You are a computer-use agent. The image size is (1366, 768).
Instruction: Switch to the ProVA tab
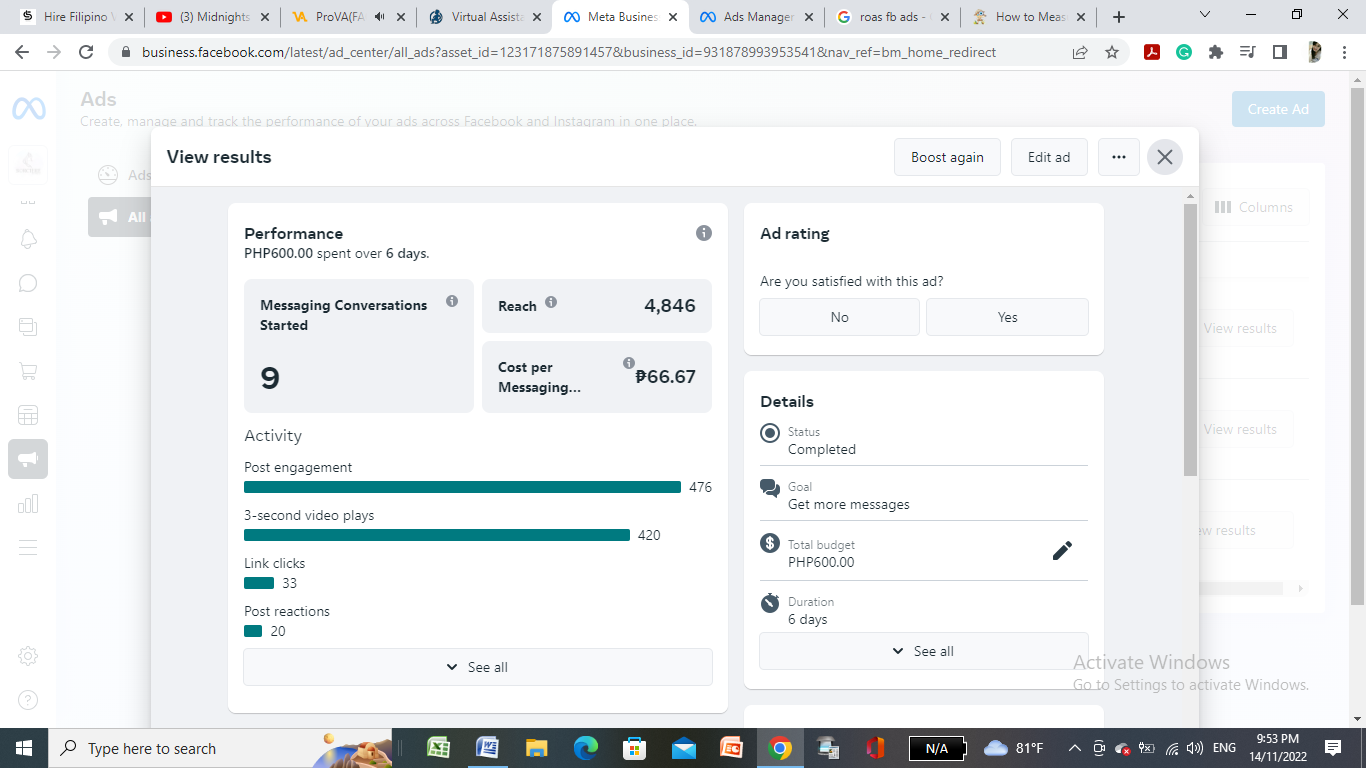(x=346, y=17)
